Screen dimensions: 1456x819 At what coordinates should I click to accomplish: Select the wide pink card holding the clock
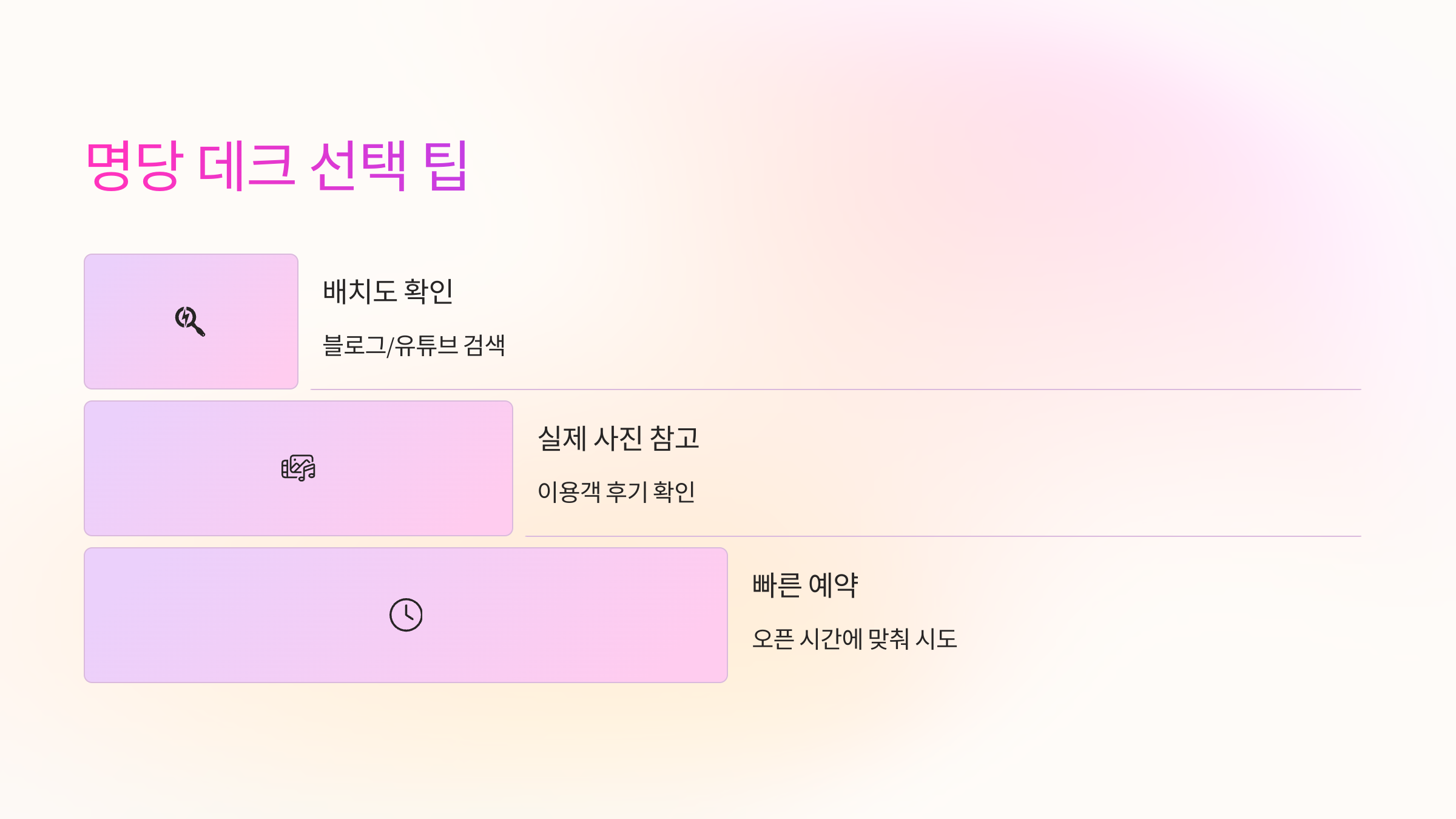(406, 615)
